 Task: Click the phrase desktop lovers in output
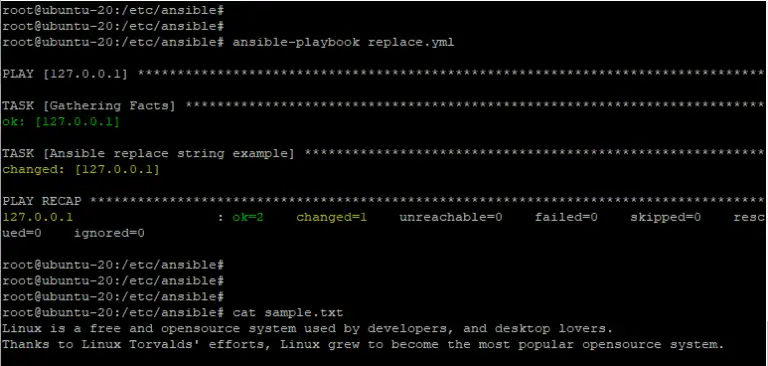click(x=550, y=328)
